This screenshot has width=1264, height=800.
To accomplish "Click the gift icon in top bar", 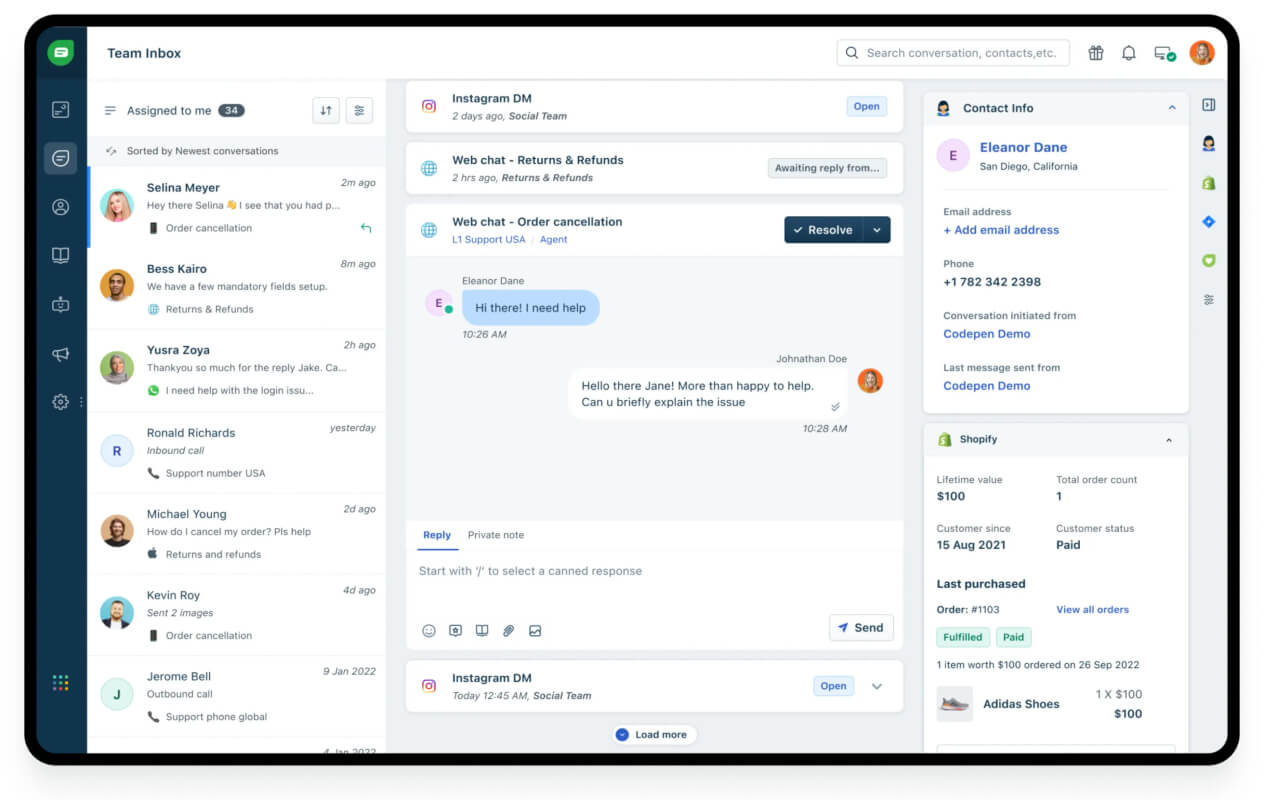I will coord(1096,53).
